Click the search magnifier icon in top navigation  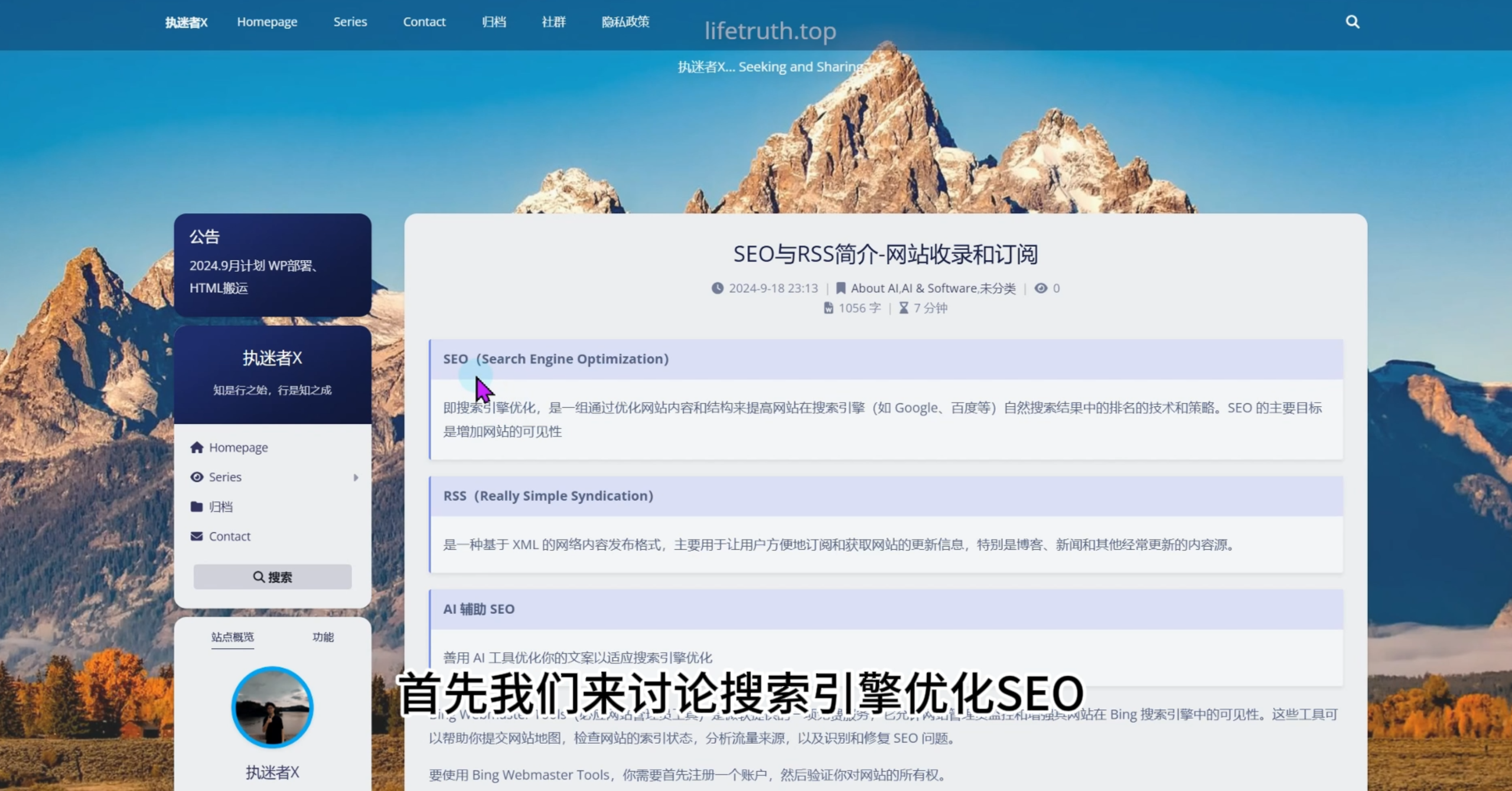(1352, 22)
